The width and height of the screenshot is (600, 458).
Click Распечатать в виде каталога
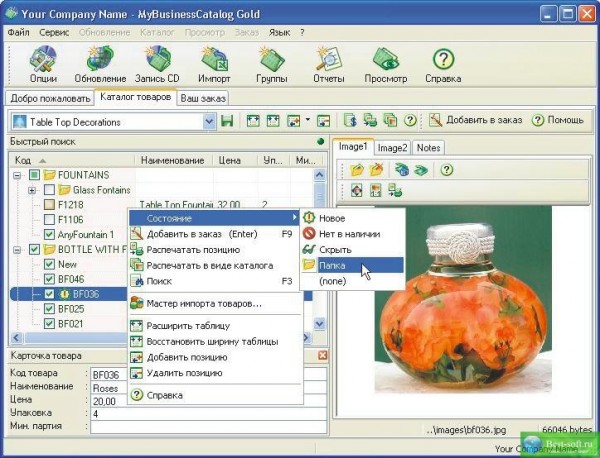coord(214,266)
